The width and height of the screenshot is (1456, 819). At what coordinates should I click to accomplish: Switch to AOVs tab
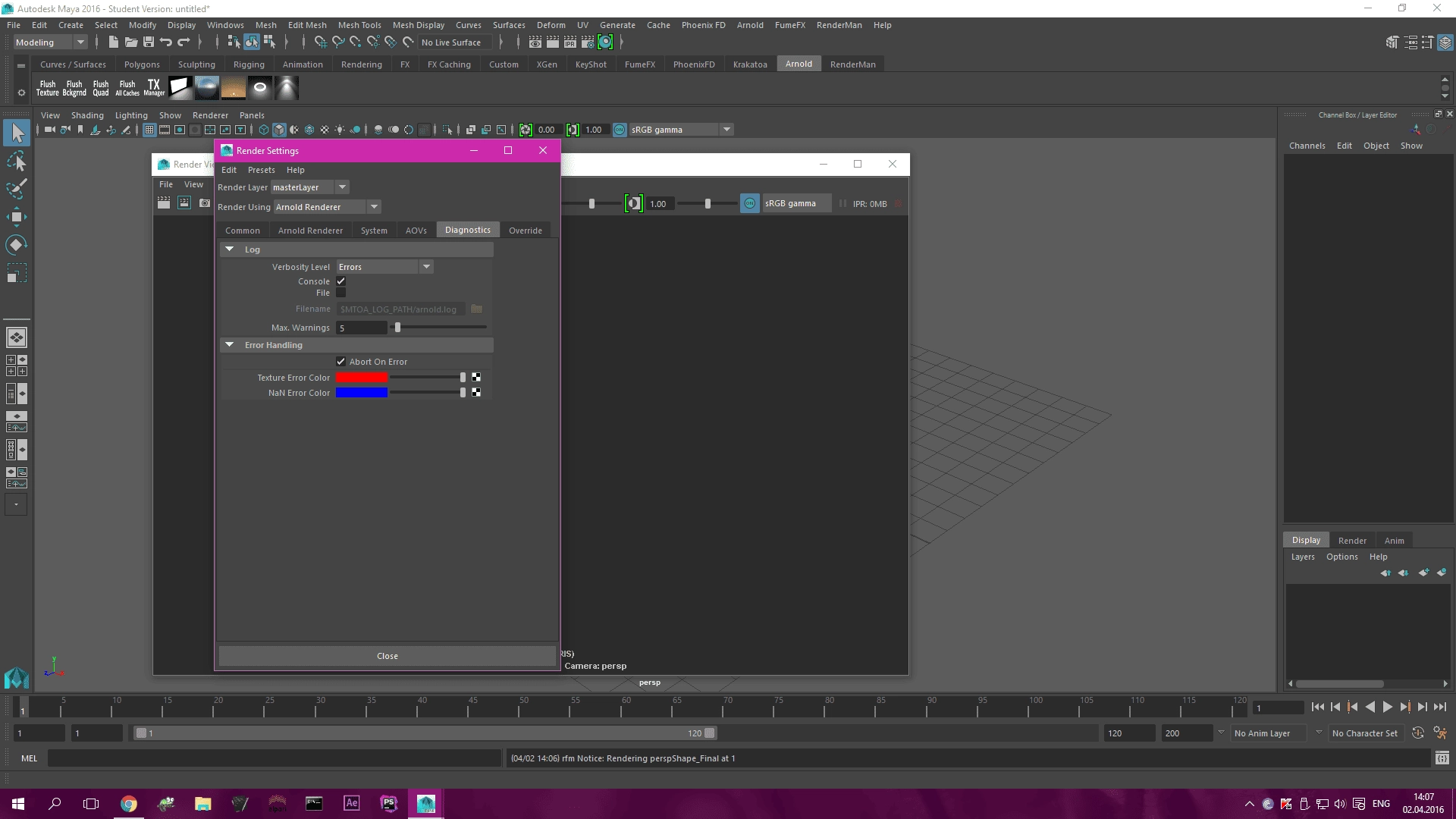click(416, 231)
